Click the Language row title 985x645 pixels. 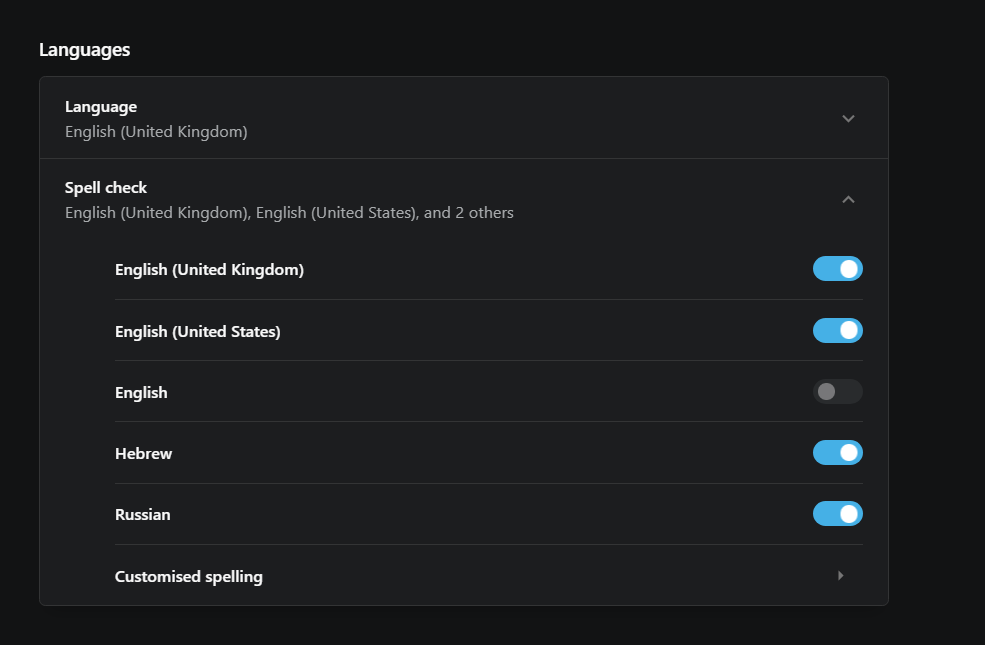pyautogui.click(x=101, y=107)
